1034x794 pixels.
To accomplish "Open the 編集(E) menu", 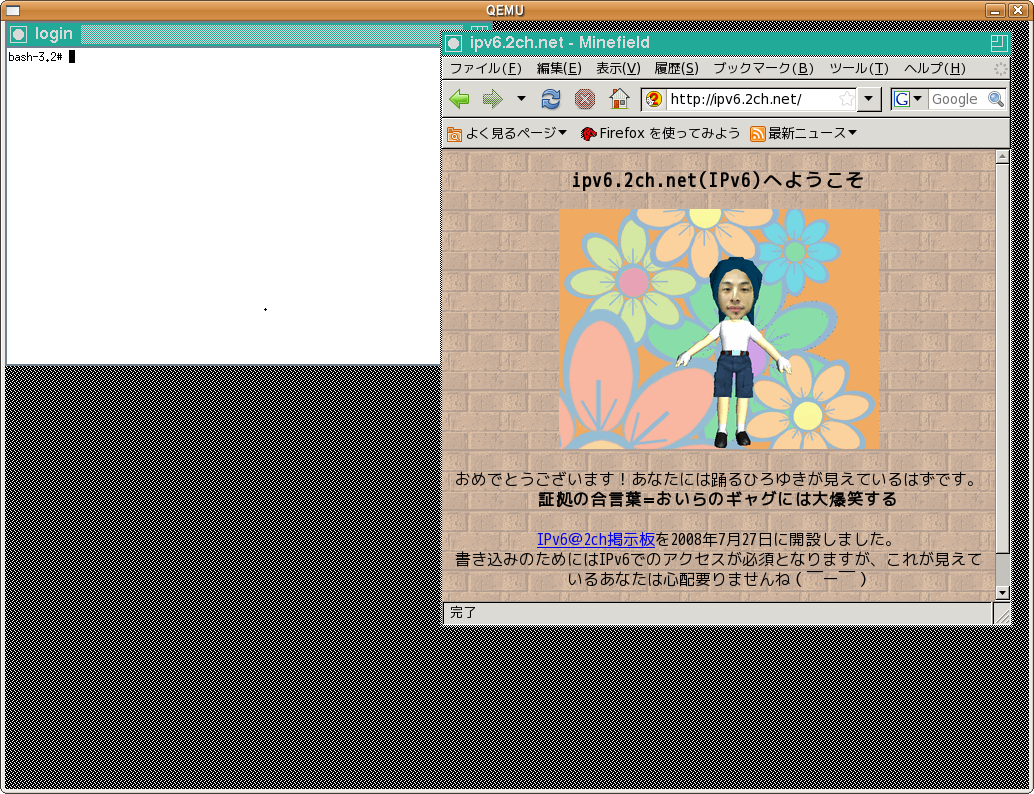I will pos(559,69).
